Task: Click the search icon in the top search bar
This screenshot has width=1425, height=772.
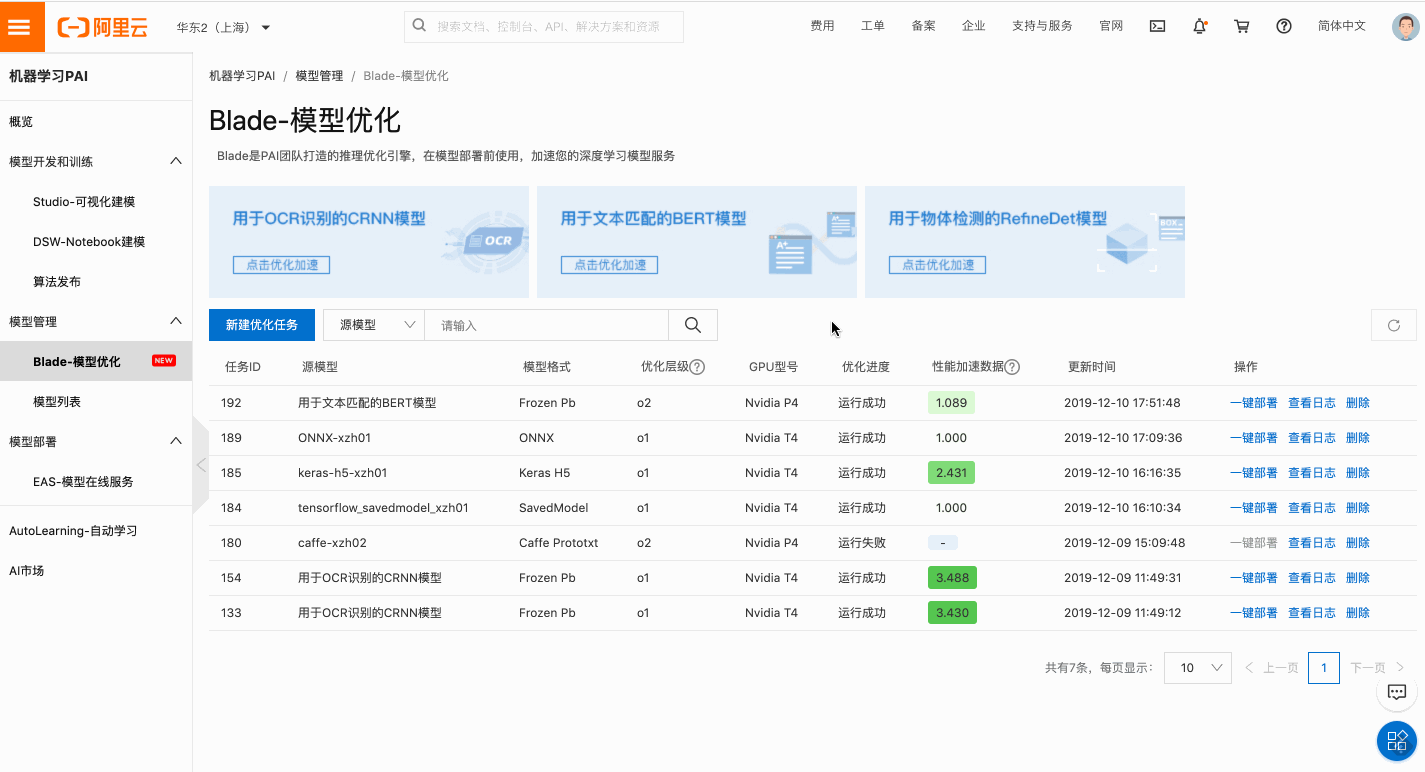Action: point(419,26)
